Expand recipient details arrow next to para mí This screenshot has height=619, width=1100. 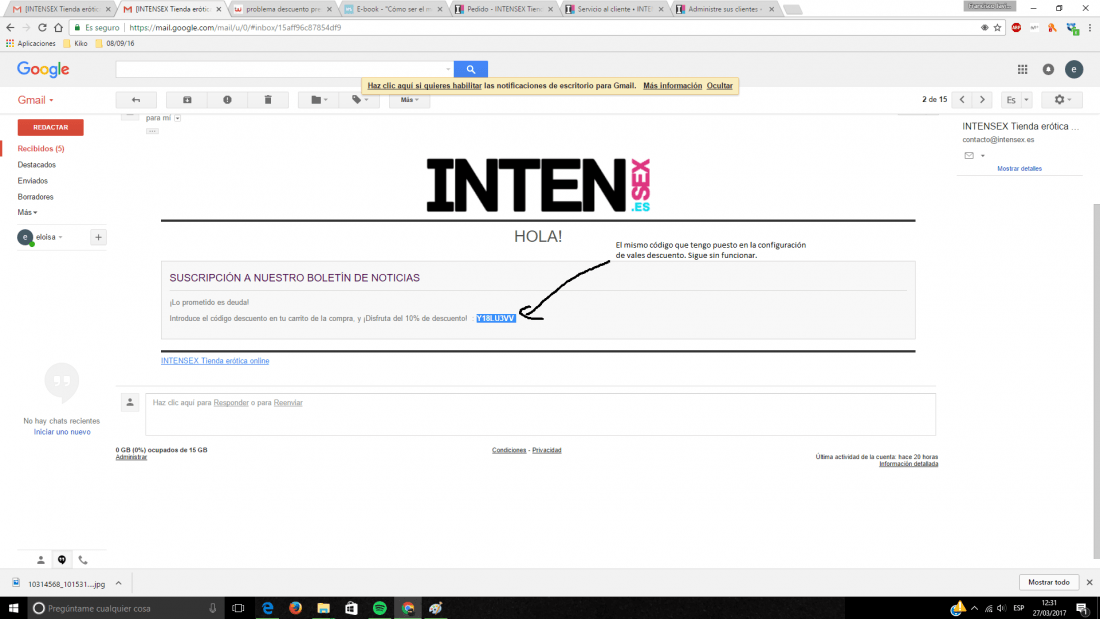177,118
